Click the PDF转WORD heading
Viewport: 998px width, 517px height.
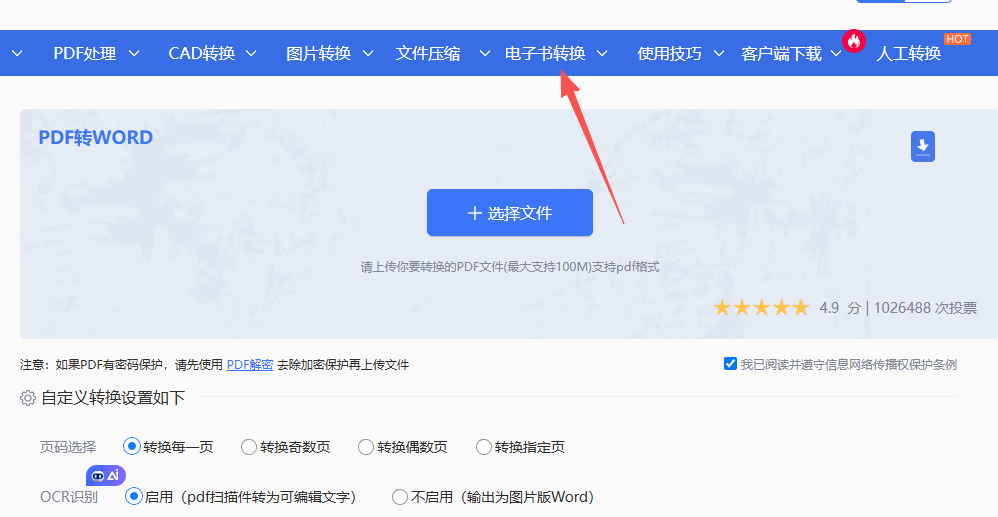pos(95,138)
